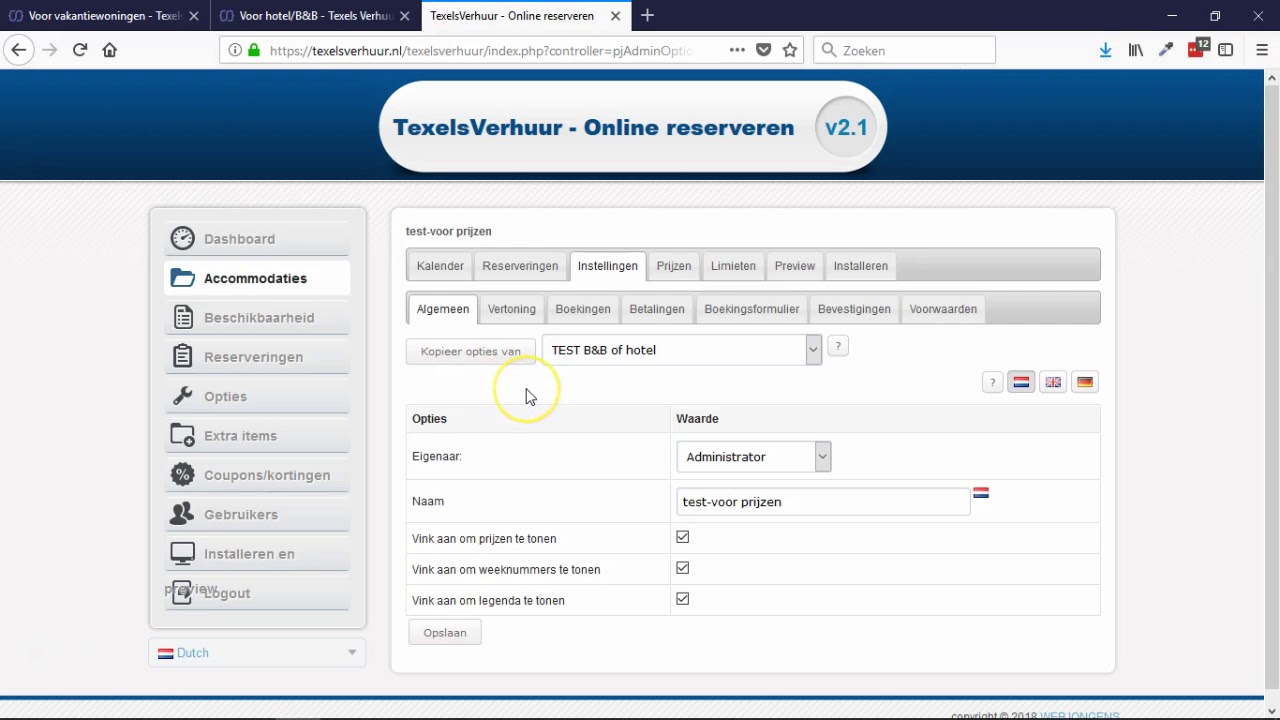Open Pocket save icon in address bar
The image size is (1280, 720).
(x=764, y=50)
